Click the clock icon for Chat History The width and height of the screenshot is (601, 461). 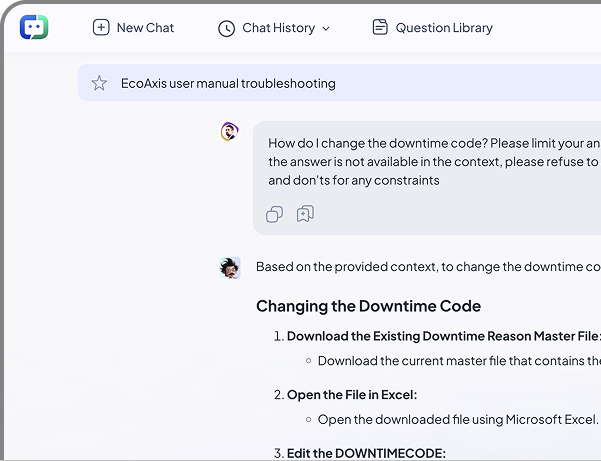227,28
